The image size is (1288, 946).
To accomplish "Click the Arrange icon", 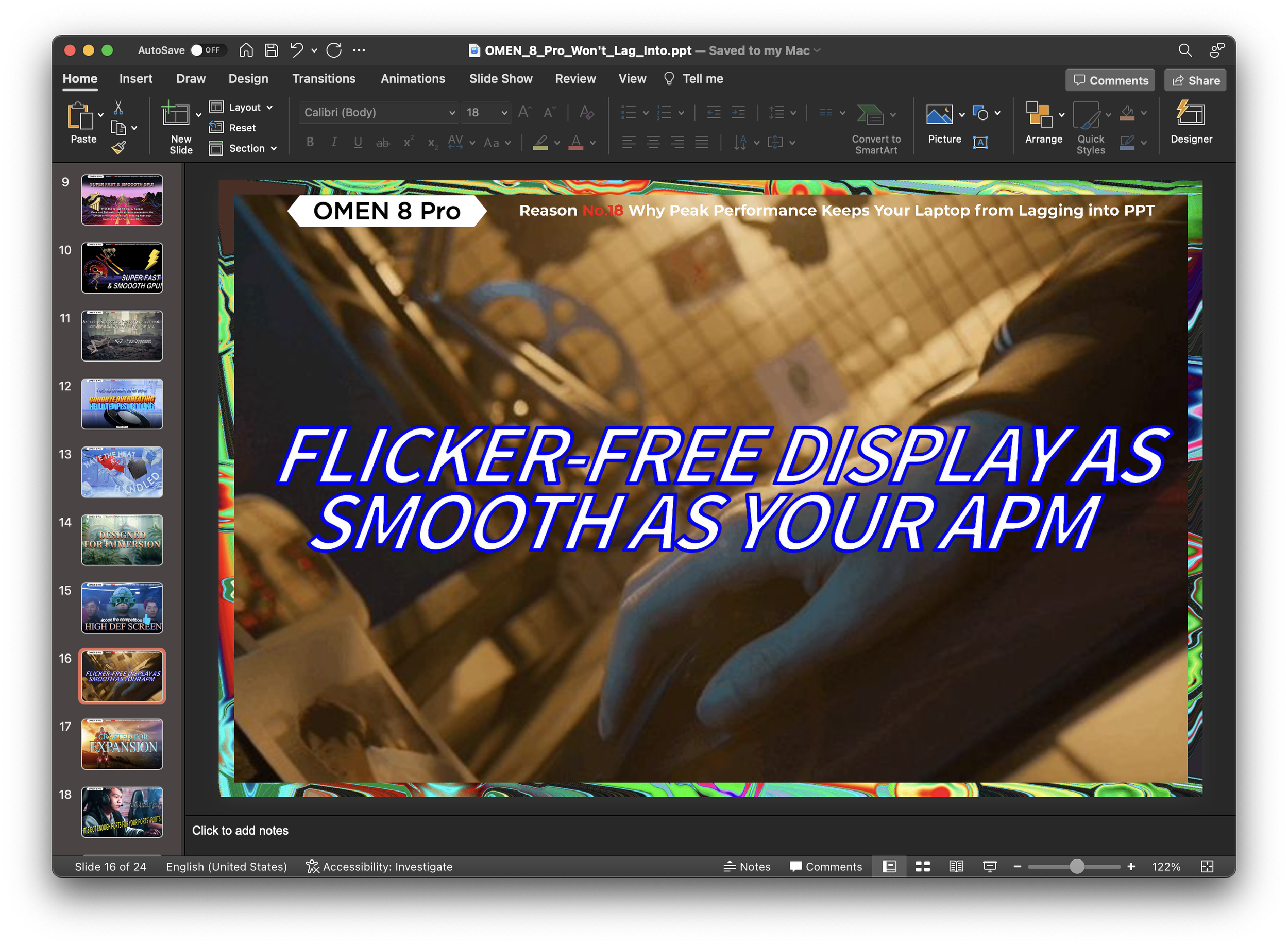I will click(x=1039, y=114).
